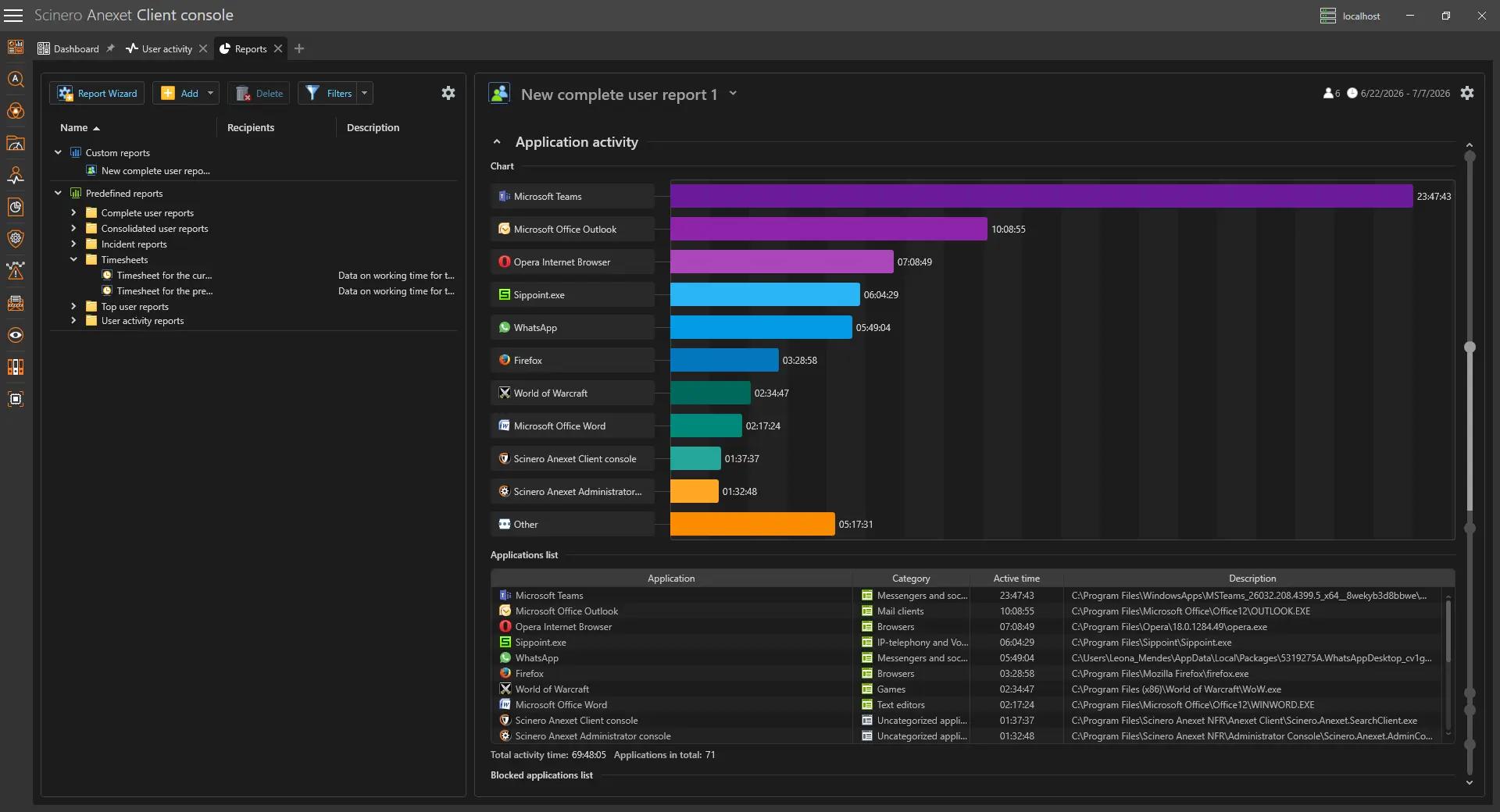The height and width of the screenshot is (812, 1500).
Task: Open report view settings gear at top right
Action: tap(1467, 93)
